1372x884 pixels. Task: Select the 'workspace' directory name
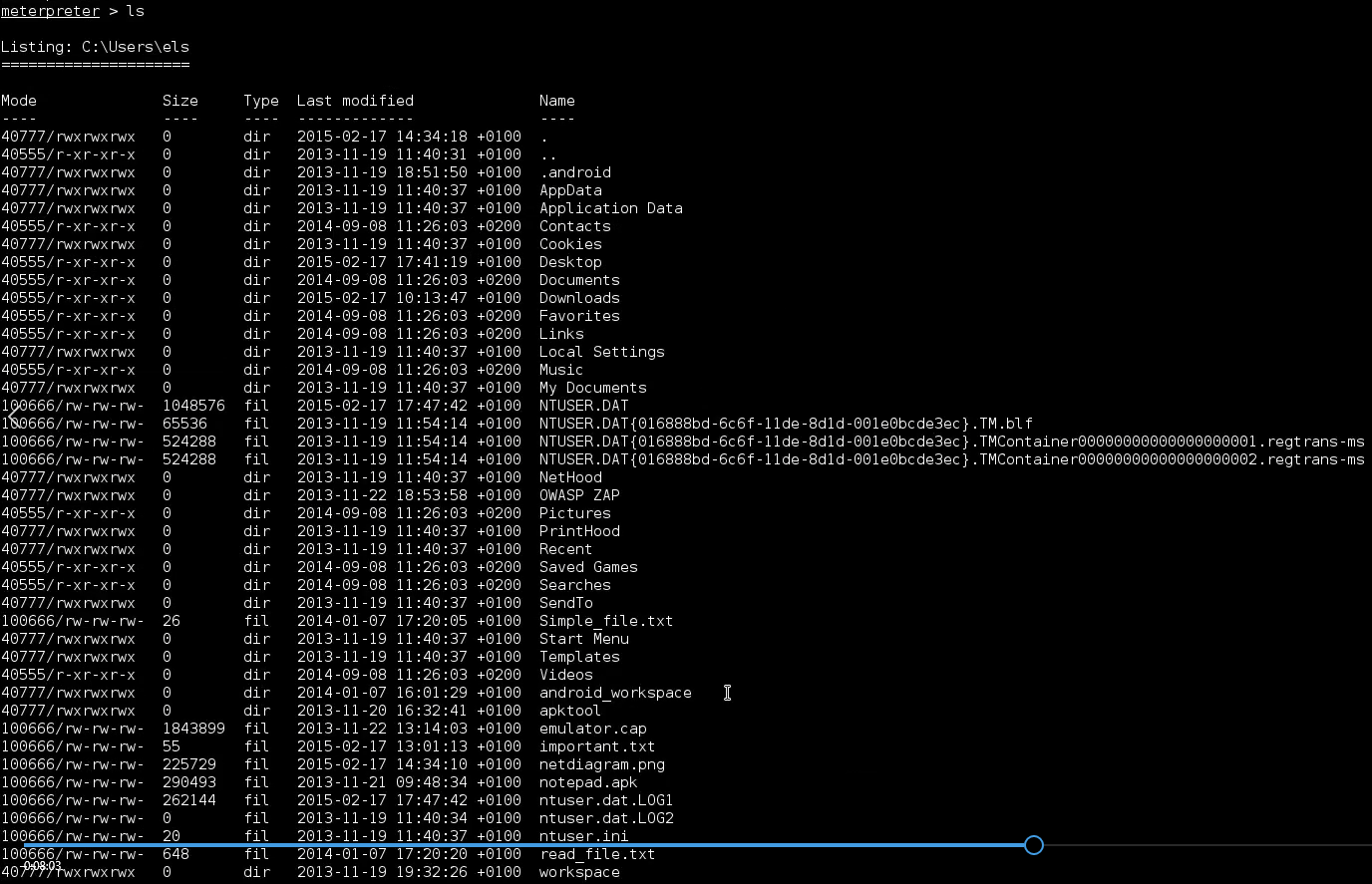coord(579,872)
